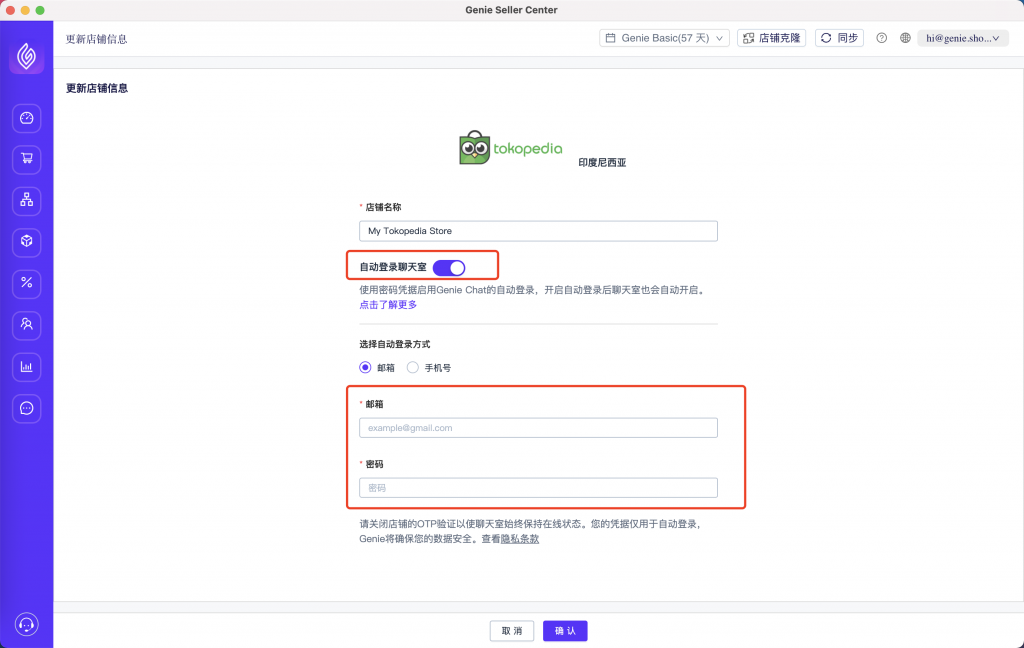Click the 确认 confirm button
This screenshot has height=648, width=1024.
tap(566, 631)
